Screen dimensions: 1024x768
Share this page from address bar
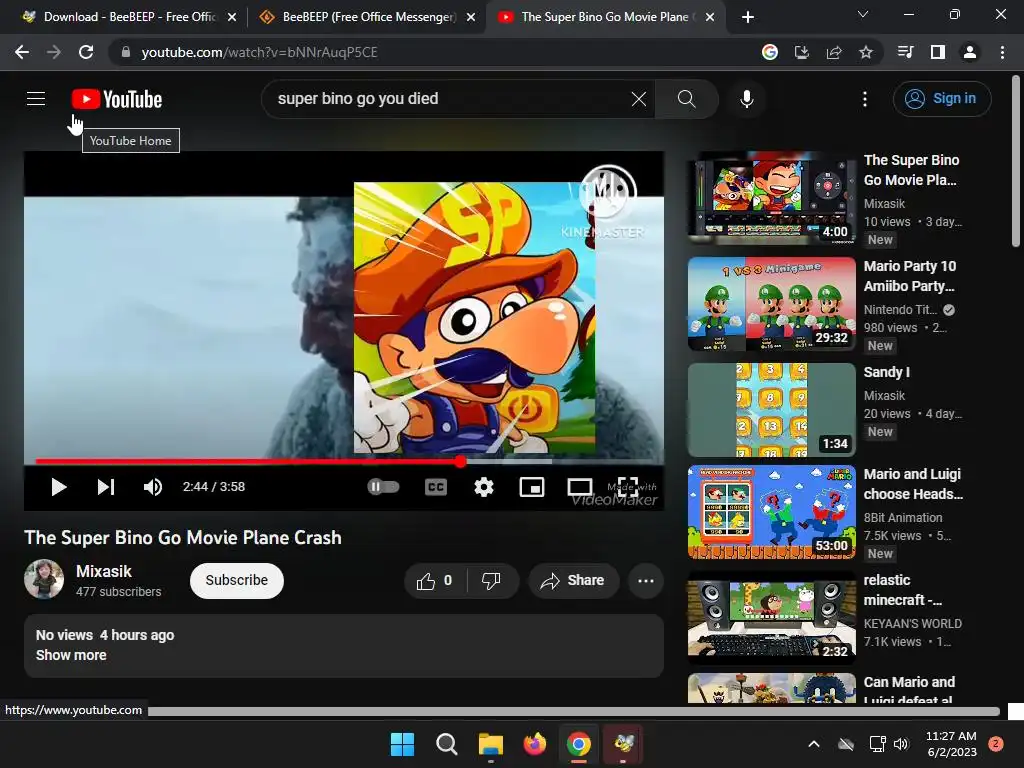pos(834,52)
